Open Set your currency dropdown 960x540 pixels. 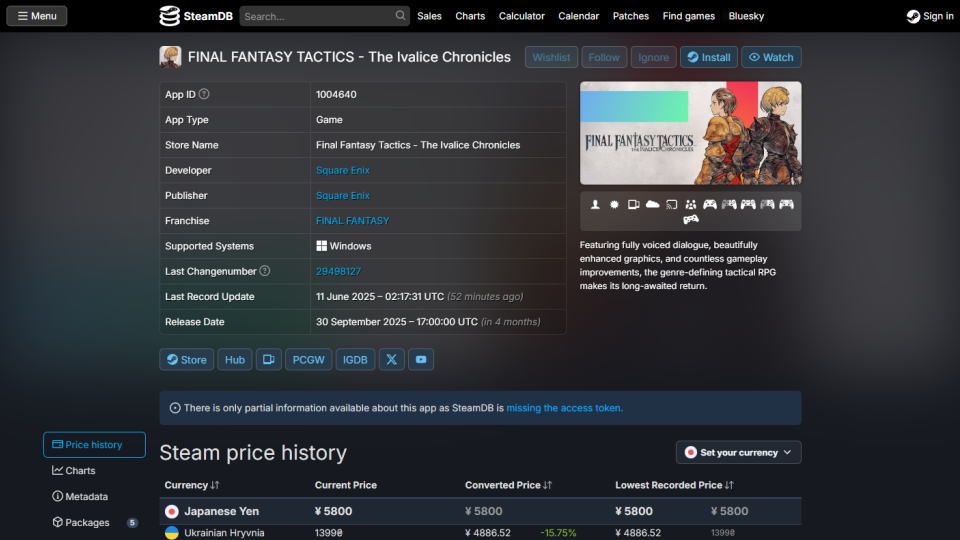coord(738,452)
